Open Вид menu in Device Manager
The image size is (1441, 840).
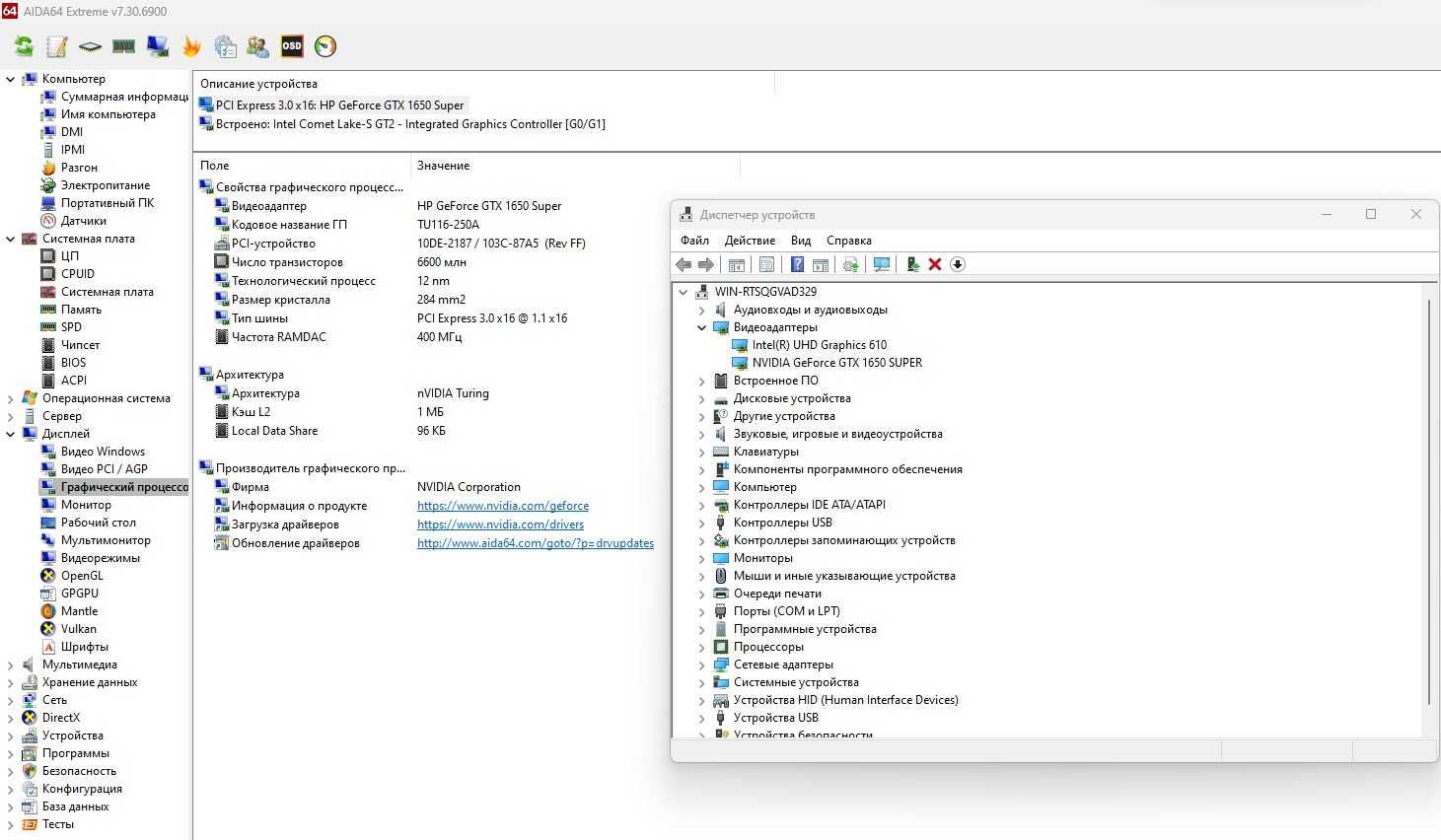801,241
